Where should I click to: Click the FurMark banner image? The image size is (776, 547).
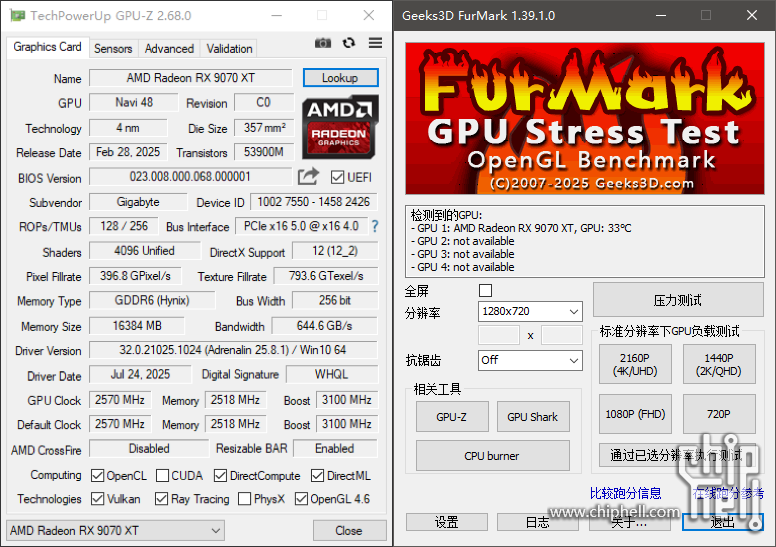[585, 118]
